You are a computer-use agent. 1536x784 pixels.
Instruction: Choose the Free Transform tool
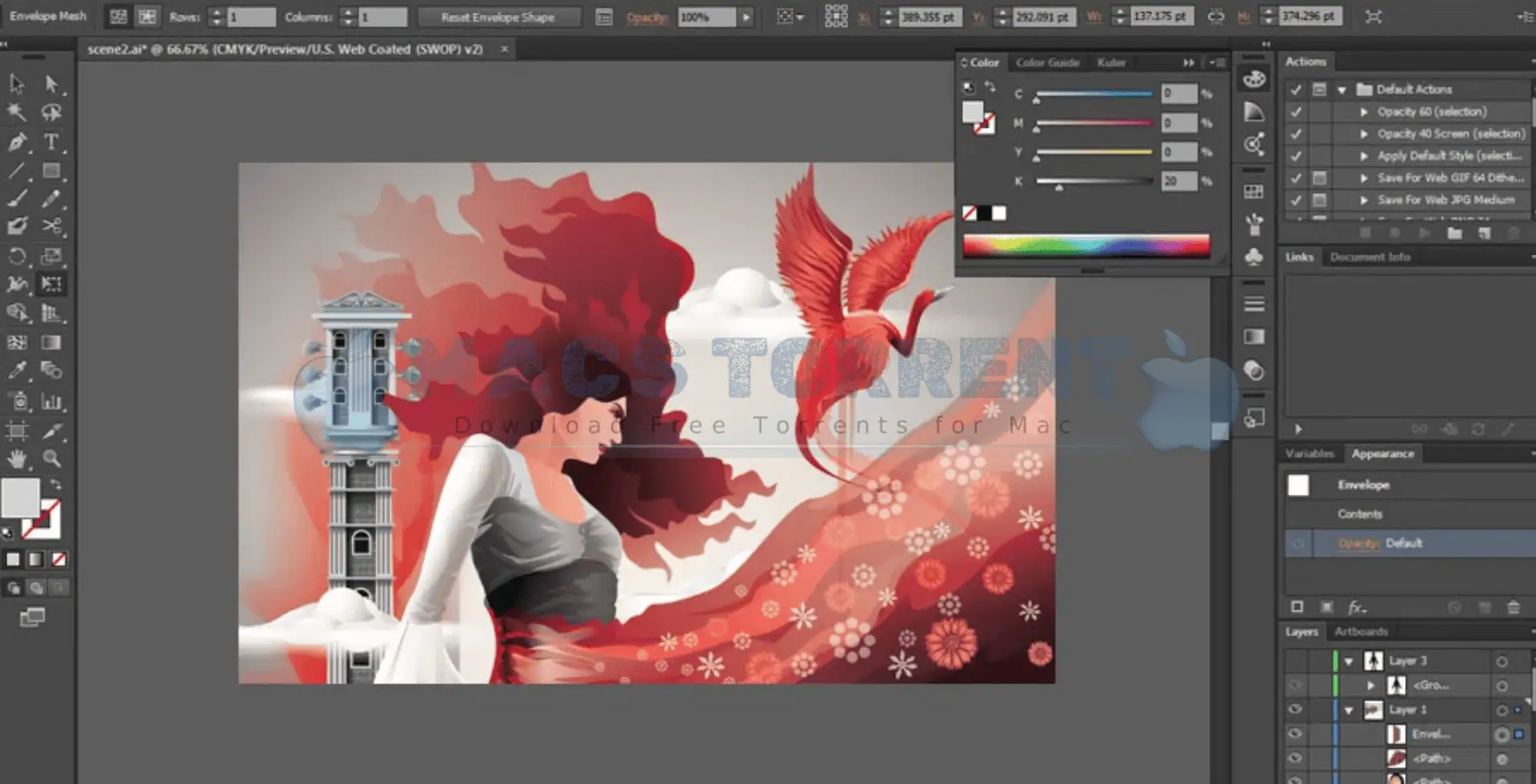tap(51, 284)
